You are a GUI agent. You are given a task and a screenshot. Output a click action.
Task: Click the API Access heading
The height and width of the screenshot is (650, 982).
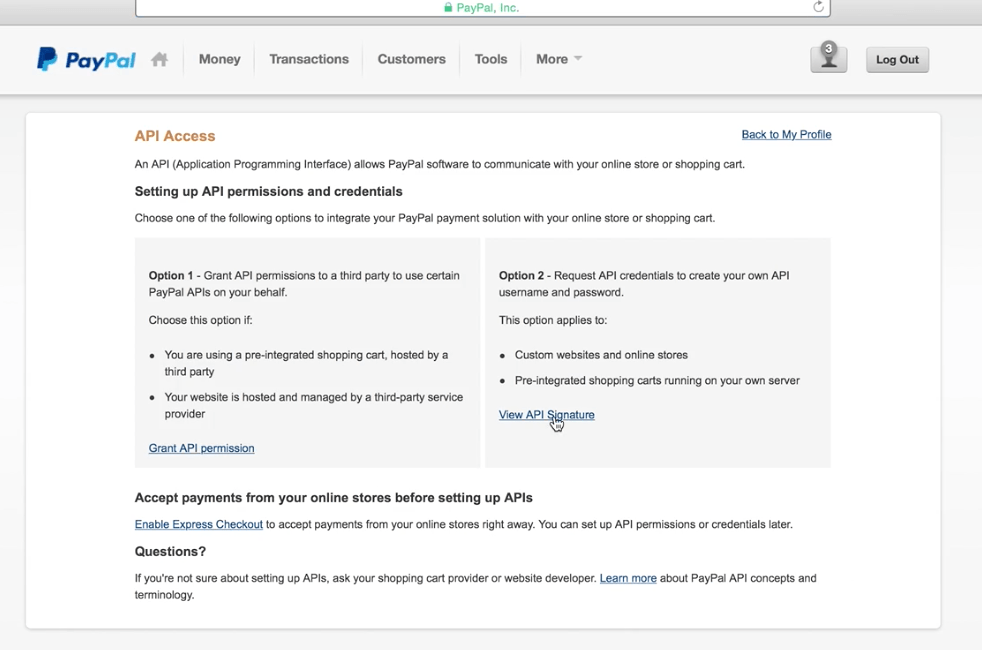click(175, 136)
